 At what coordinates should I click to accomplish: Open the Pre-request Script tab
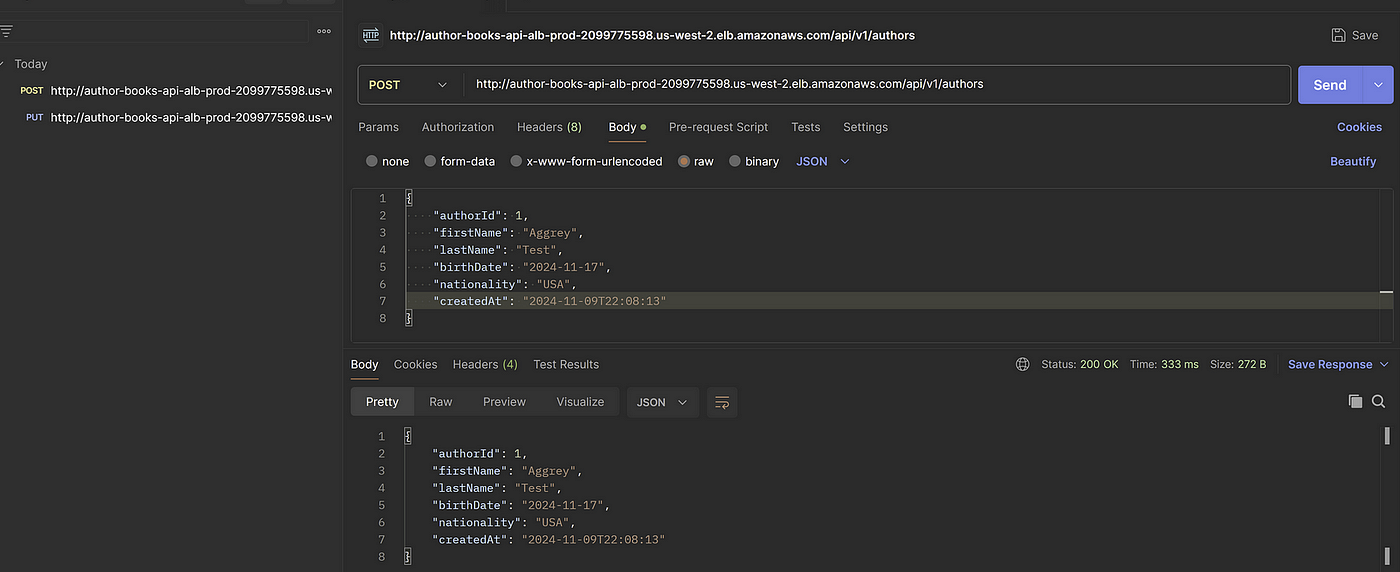(718, 127)
